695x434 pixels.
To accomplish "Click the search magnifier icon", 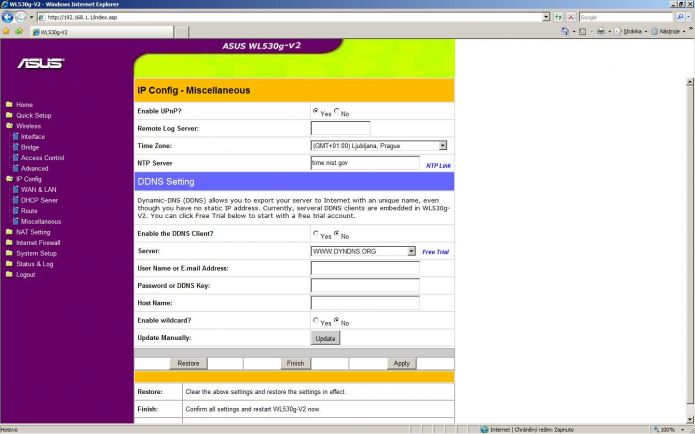I will 680,17.
